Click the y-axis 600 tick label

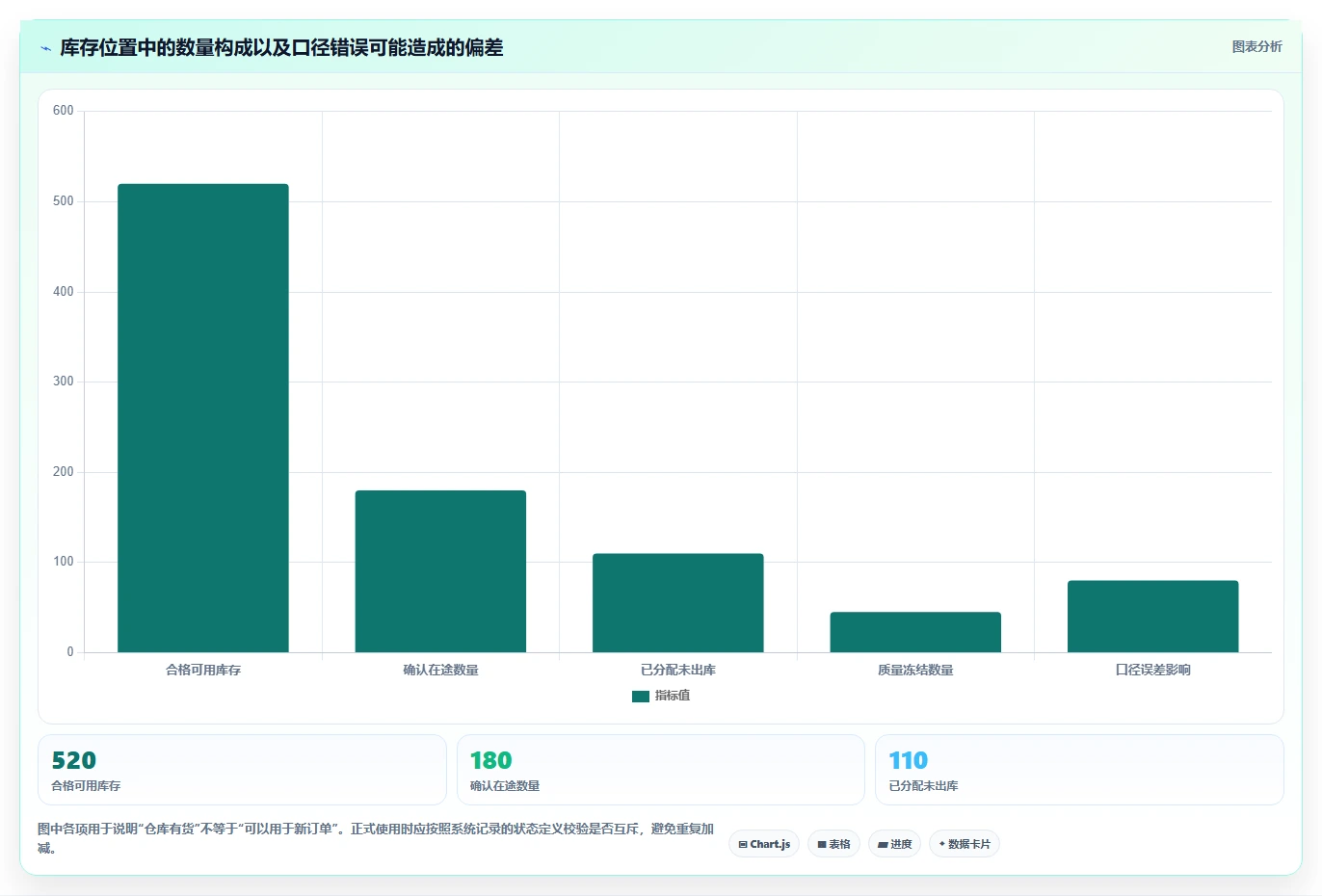pyautogui.click(x=64, y=111)
